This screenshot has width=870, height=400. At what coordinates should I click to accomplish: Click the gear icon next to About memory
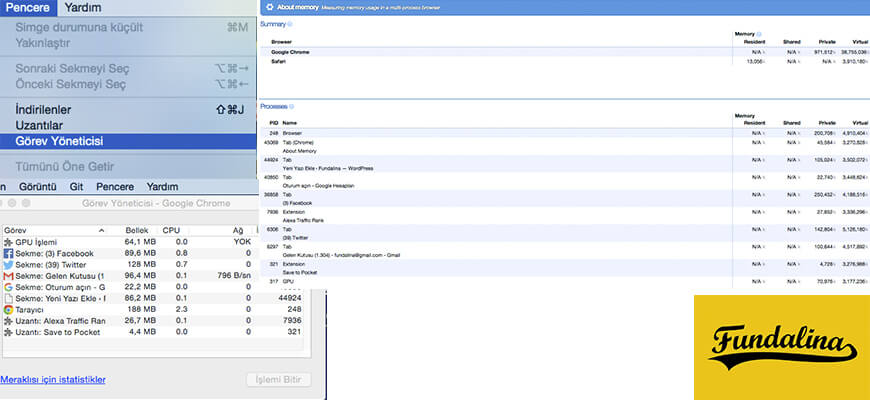pos(270,7)
